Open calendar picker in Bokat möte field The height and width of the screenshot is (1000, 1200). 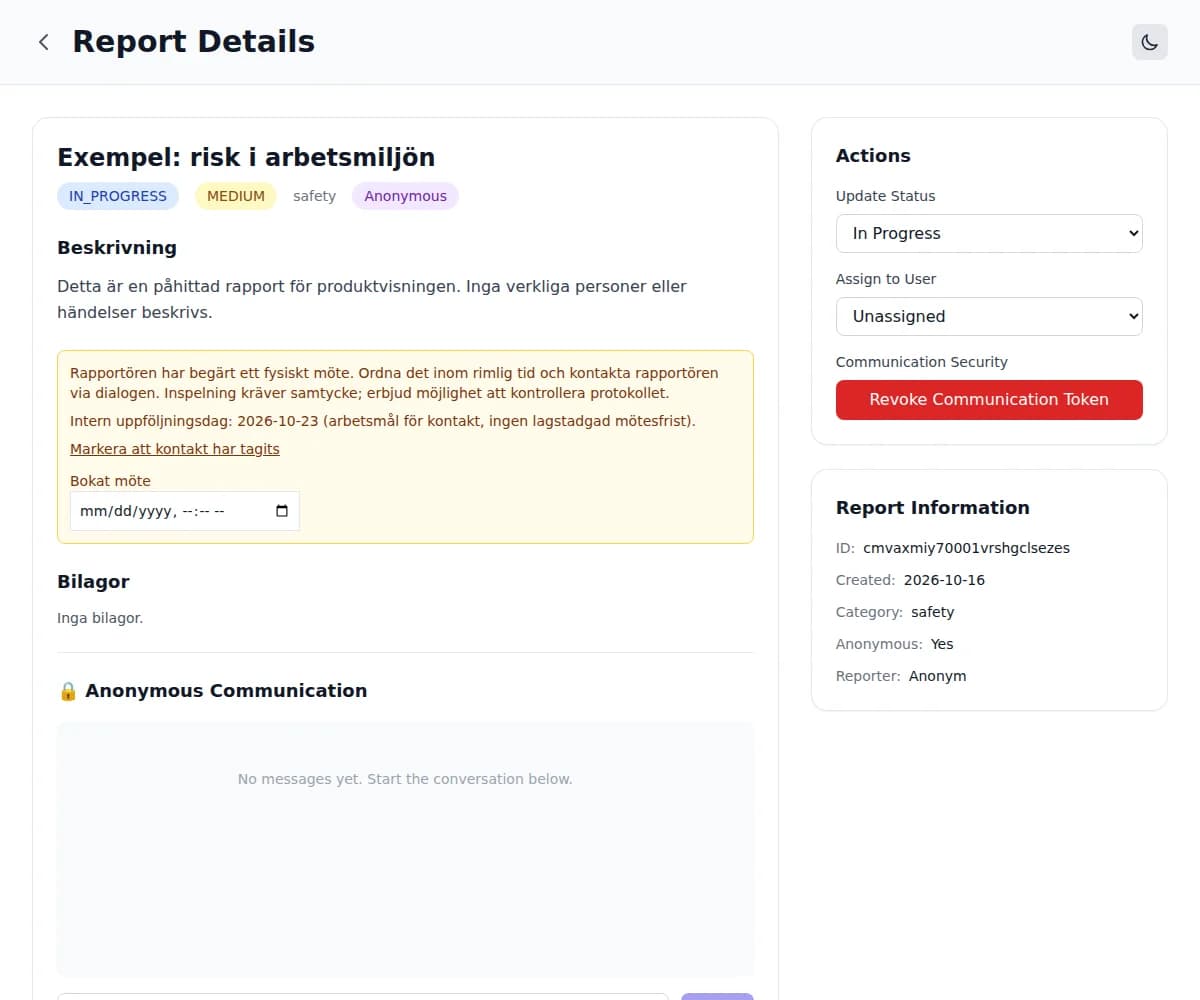coord(282,511)
